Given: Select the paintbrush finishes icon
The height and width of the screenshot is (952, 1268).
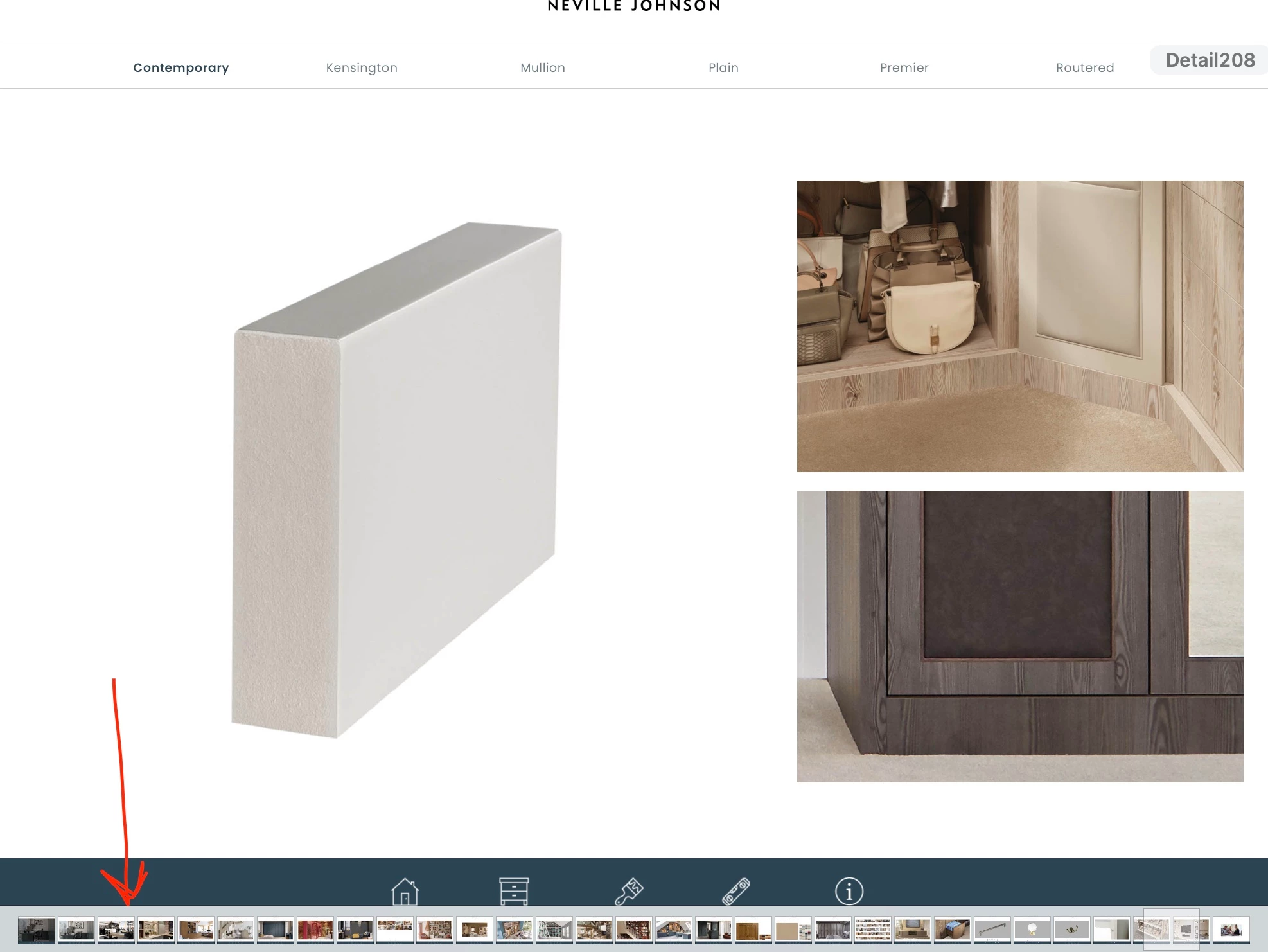Looking at the screenshot, I should click(x=629, y=892).
